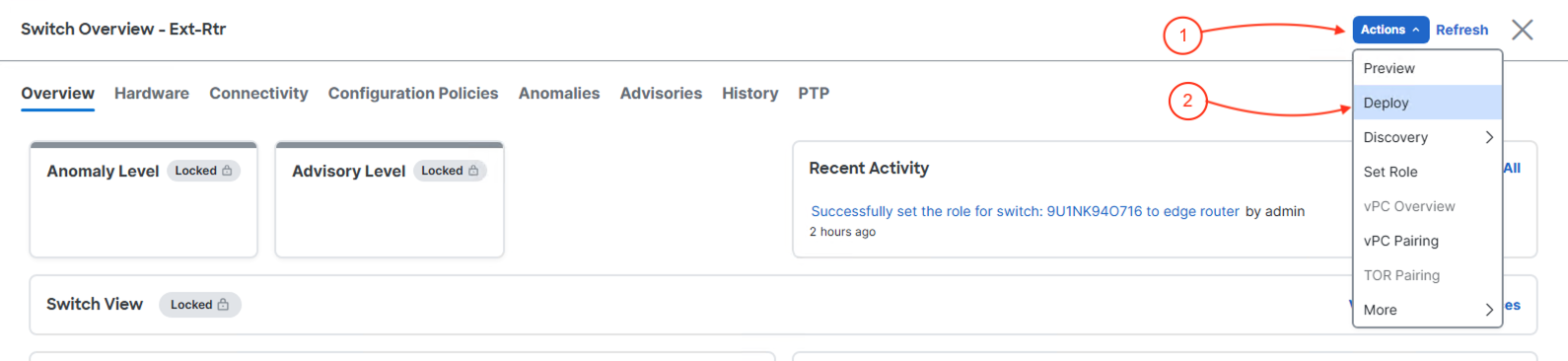Click the Switch View locked badge icon
Image resolution: width=1568 pixels, height=361 pixels.
pos(223,305)
